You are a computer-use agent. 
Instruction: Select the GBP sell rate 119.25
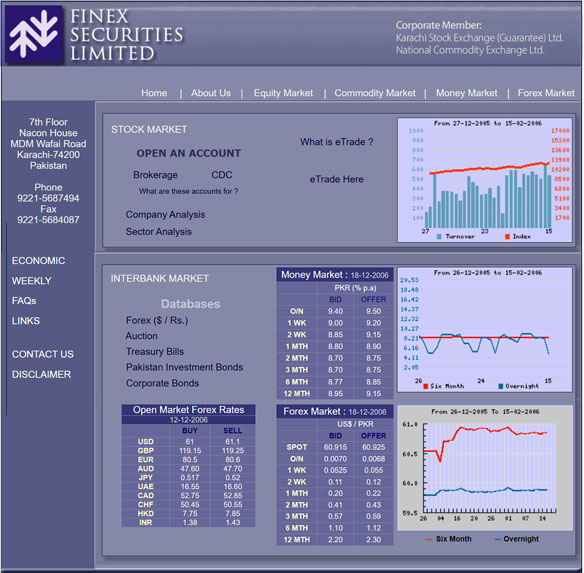pyautogui.click(x=233, y=451)
